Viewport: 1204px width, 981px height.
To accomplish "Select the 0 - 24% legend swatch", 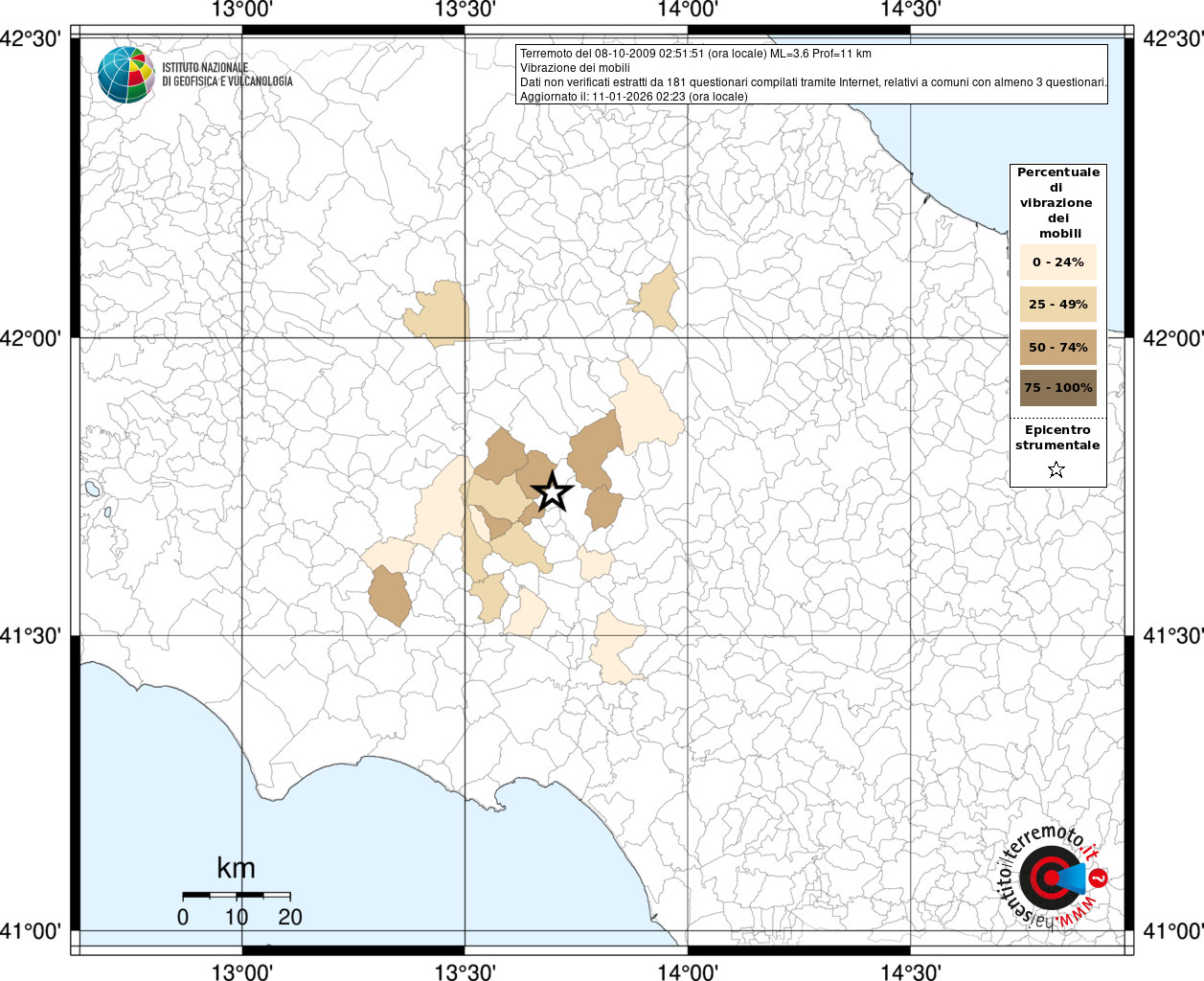I will pyautogui.click(x=1058, y=262).
